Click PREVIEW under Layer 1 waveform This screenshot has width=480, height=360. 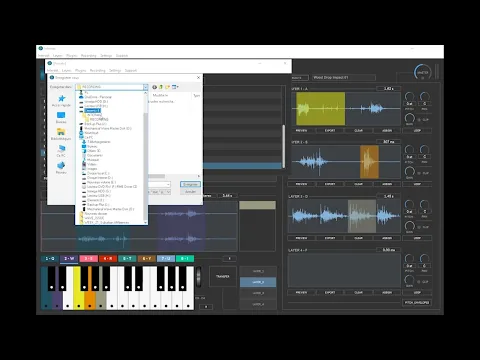point(301,131)
